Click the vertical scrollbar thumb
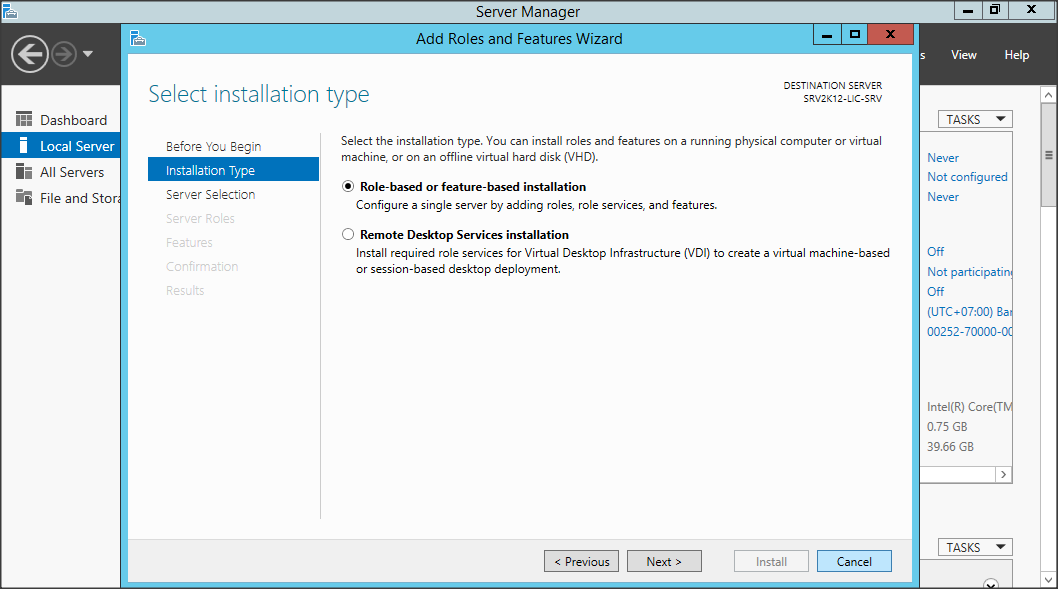Image resolution: width=1058 pixels, height=589 pixels. coord(1049,156)
